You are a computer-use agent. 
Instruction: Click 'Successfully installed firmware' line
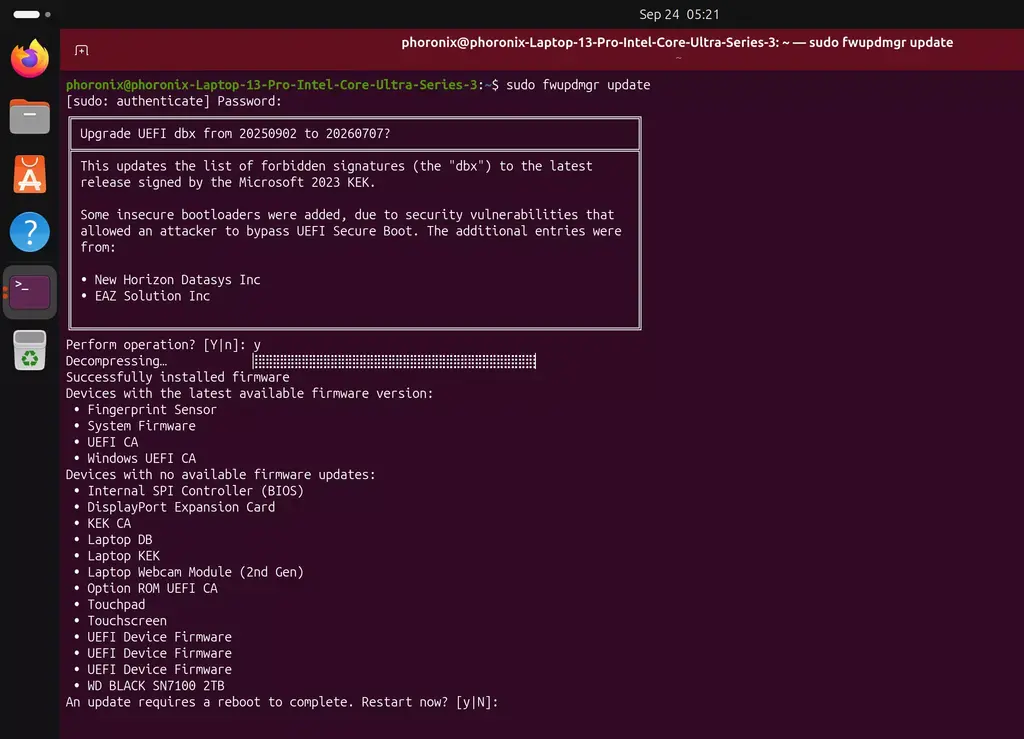178,377
